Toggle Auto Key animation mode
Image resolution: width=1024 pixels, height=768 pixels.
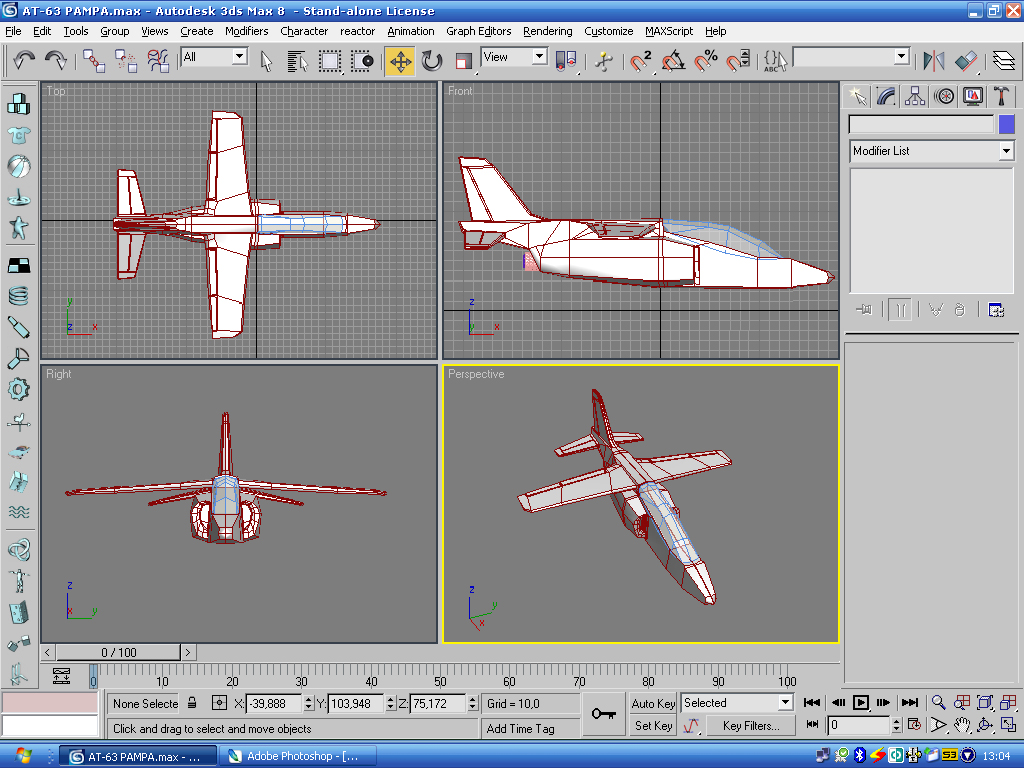click(x=652, y=703)
